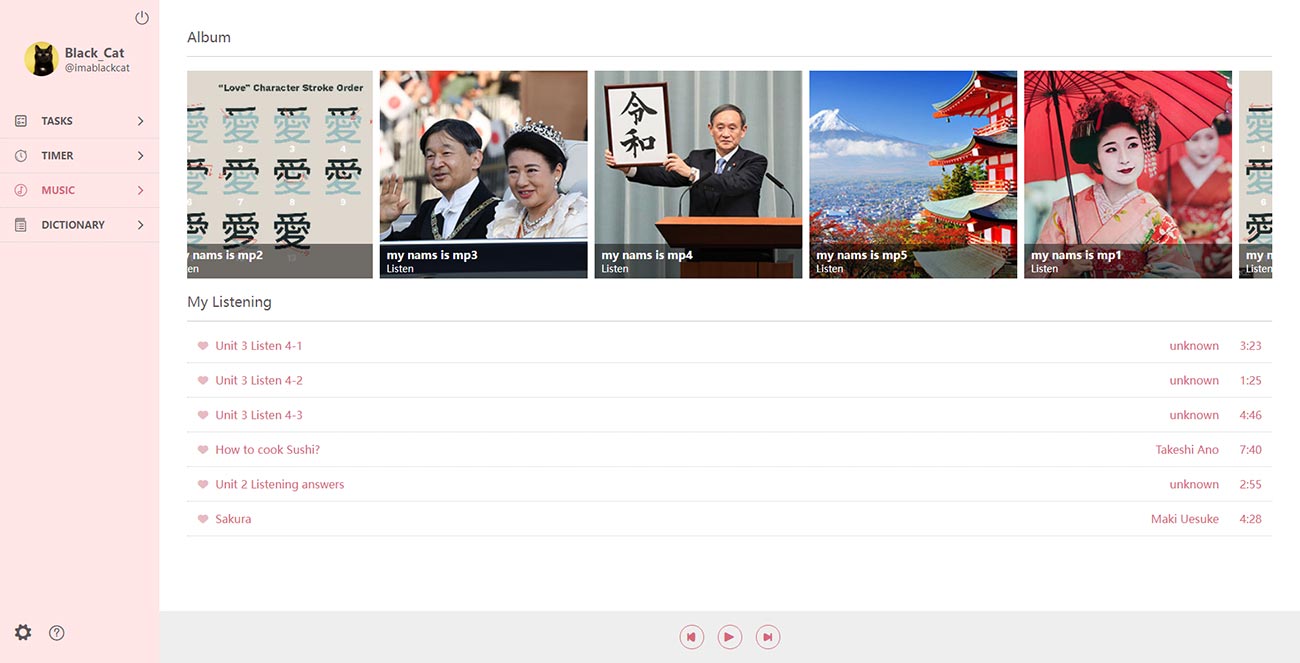
Task: Play the track Unit 2 Listening answers
Action: point(279,485)
